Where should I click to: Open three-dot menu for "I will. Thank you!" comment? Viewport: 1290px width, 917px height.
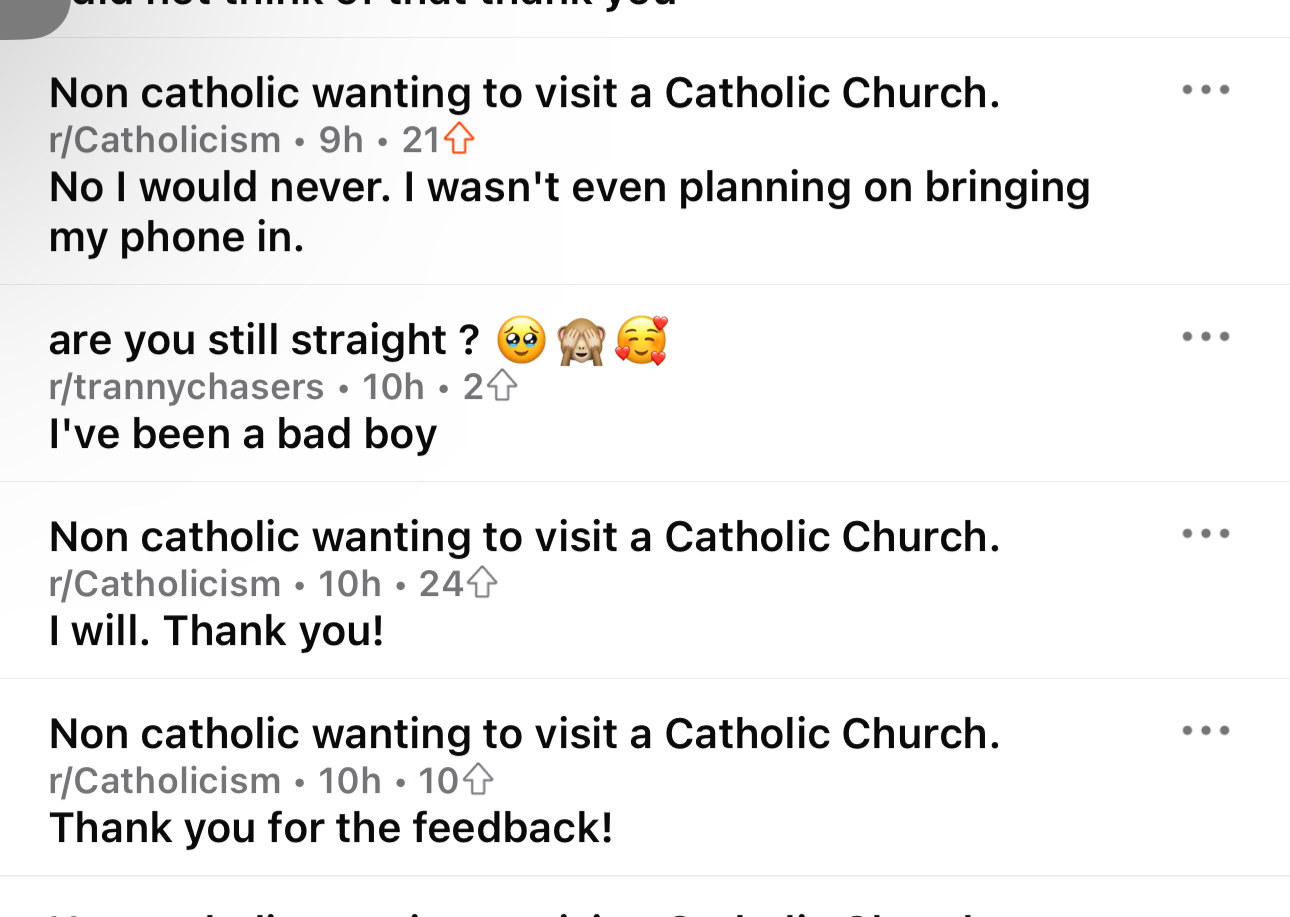[x=1205, y=534]
